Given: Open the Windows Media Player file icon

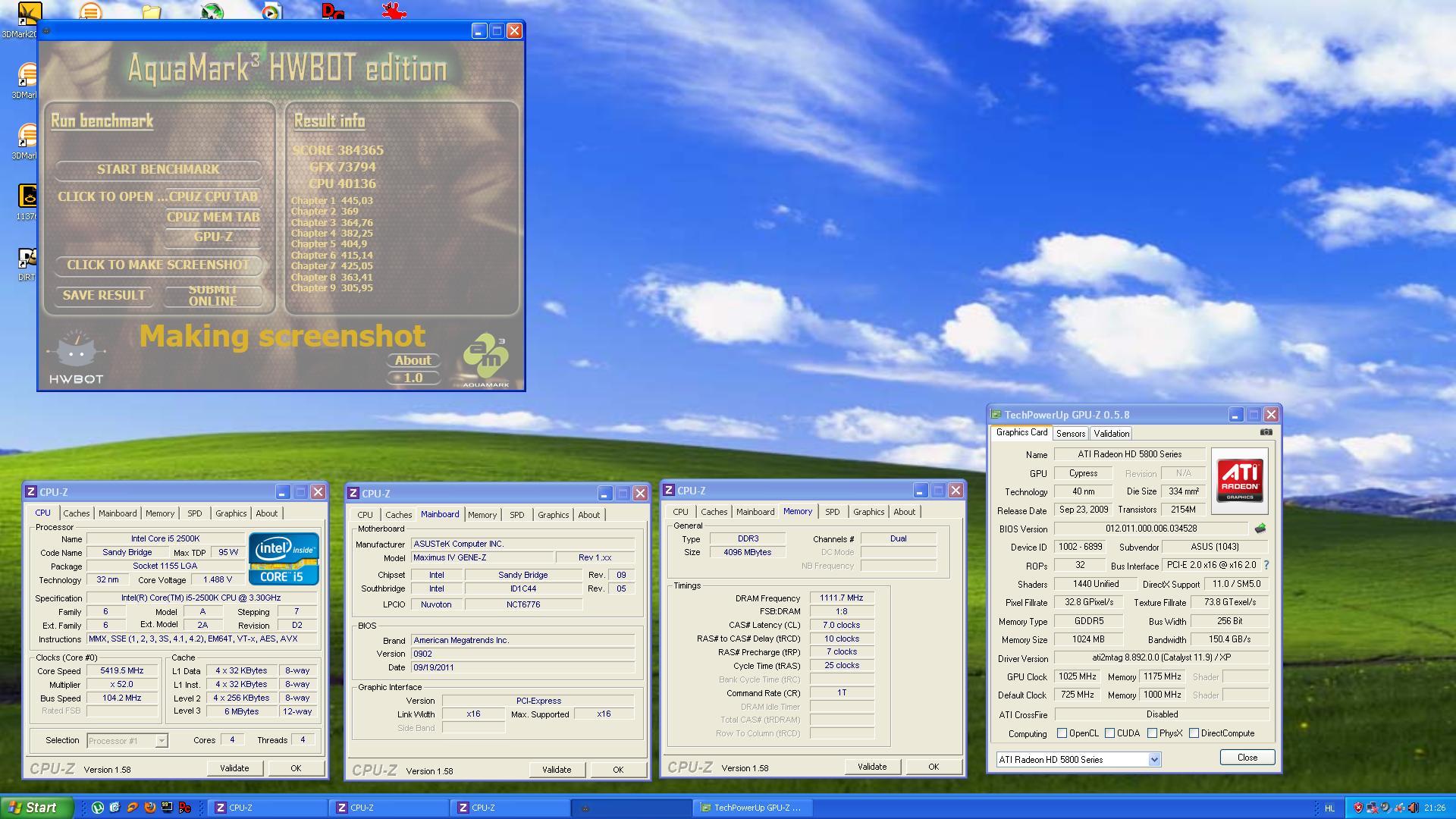Looking at the screenshot, I should click(x=271, y=11).
